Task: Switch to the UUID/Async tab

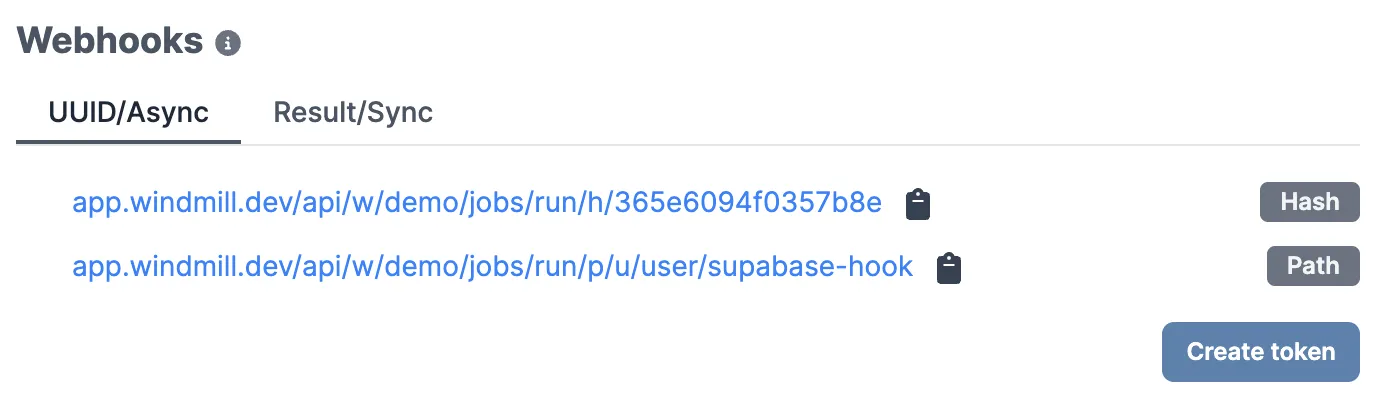Action: (x=129, y=112)
